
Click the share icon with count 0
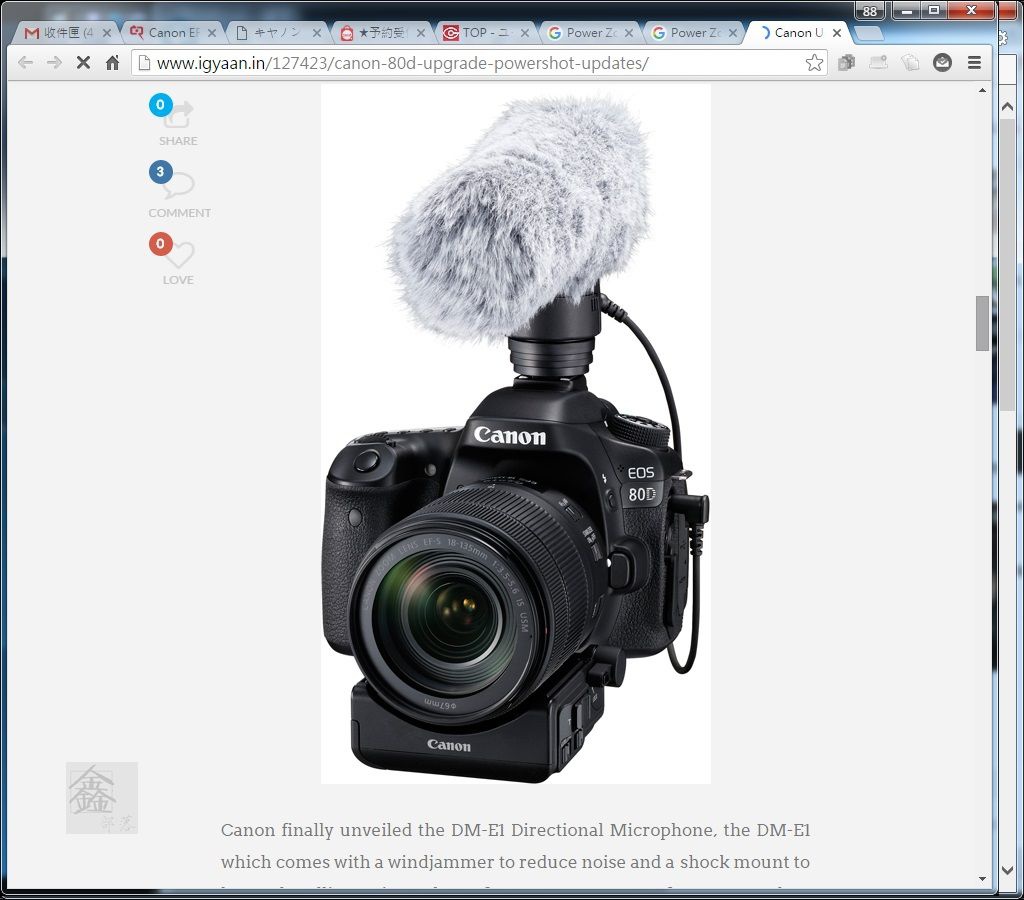pos(180,116)
